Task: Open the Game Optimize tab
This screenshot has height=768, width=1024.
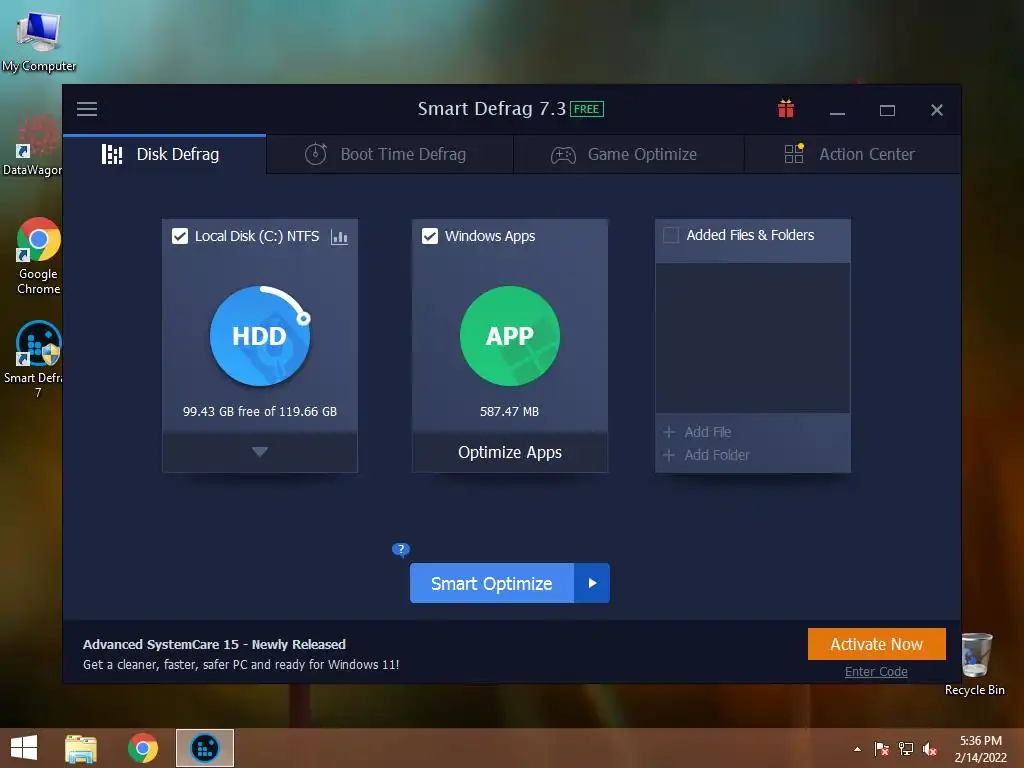Action: click(x=629, y=154)
